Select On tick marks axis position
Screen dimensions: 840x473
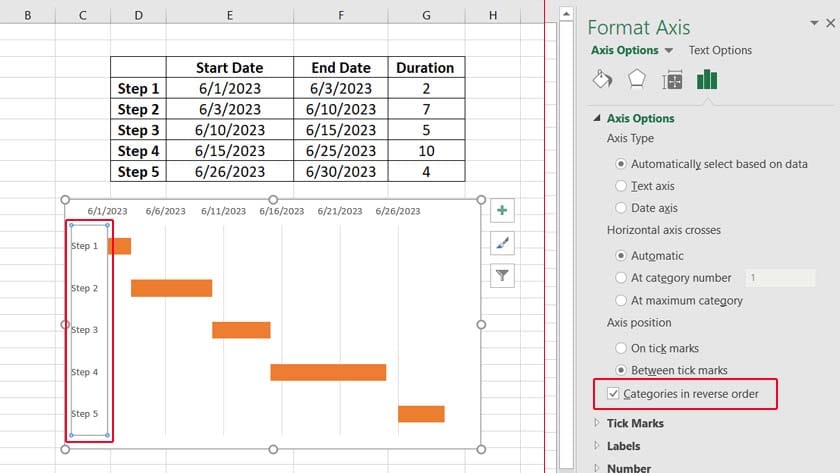click(620, 348)
